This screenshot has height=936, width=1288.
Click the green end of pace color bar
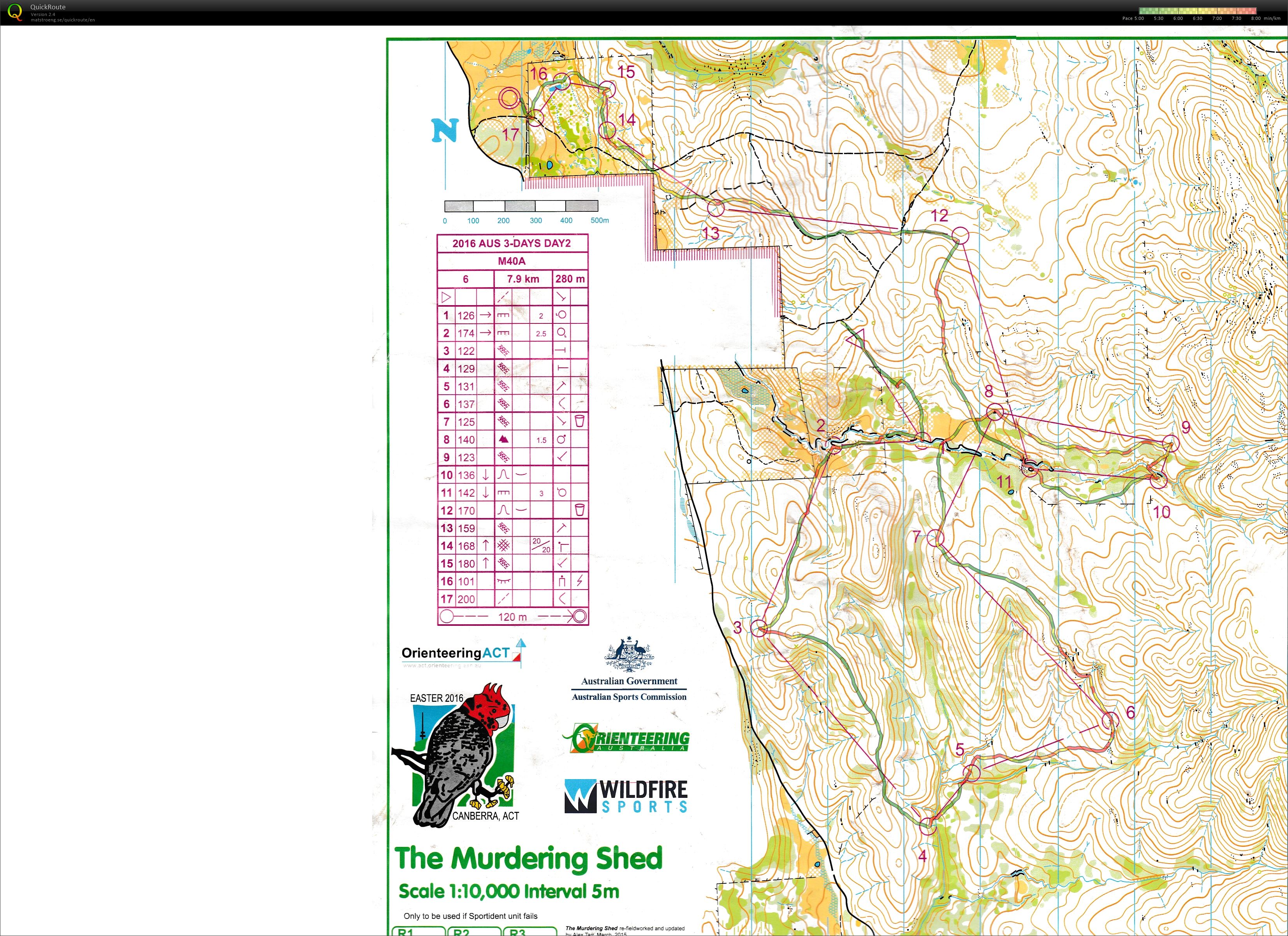point(1144,10)
